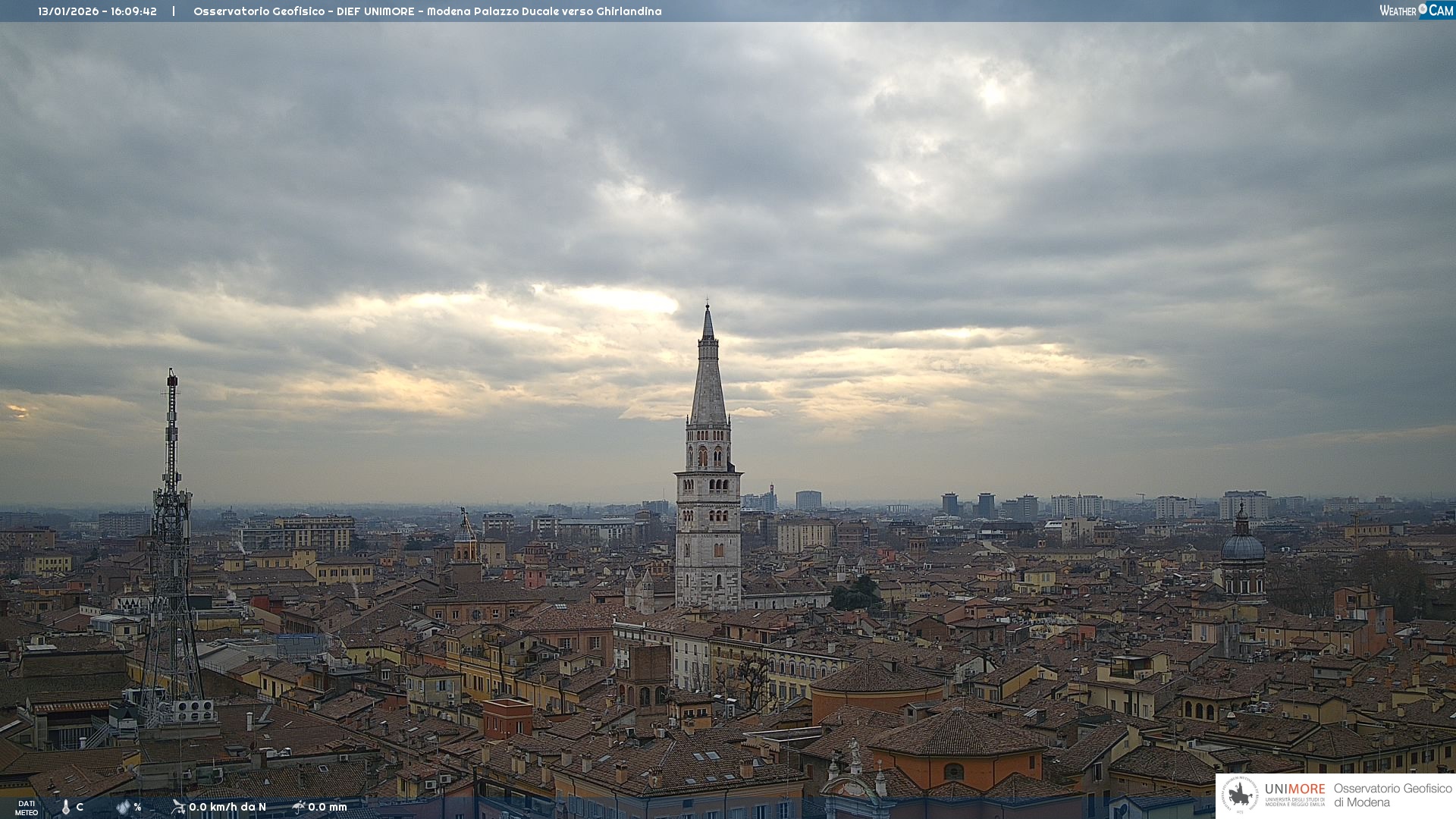
Task: Click the rain umbrella icon
Action: (x=299, y=806)
